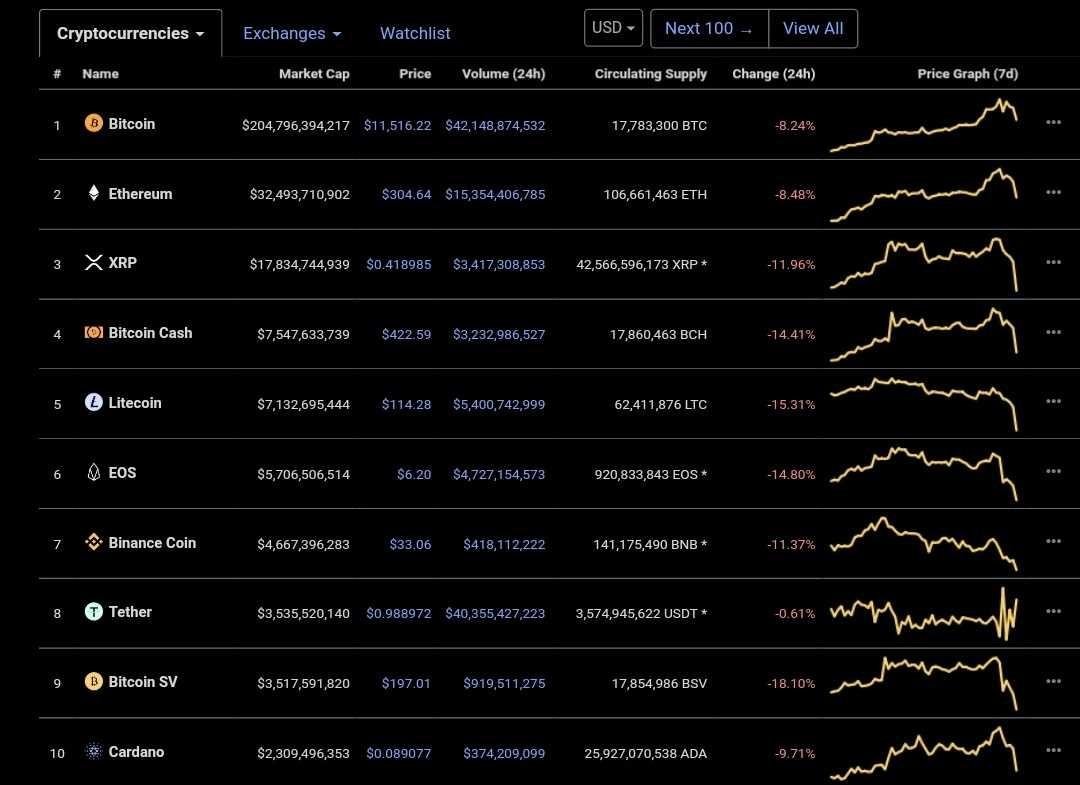1080x785 pixels.
Task: Click the XRP logo icon
Action: pos(94,262)
